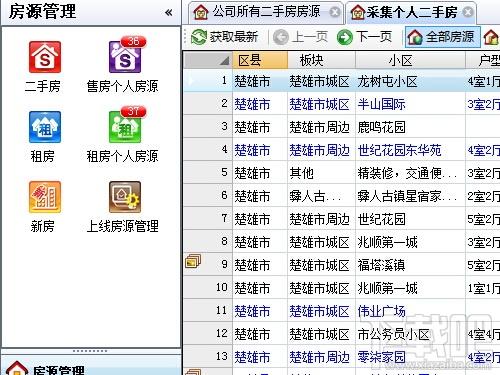The image size is (500, 375).
Task: Open the 租房个人房源 icon
Action: [125, 127]
